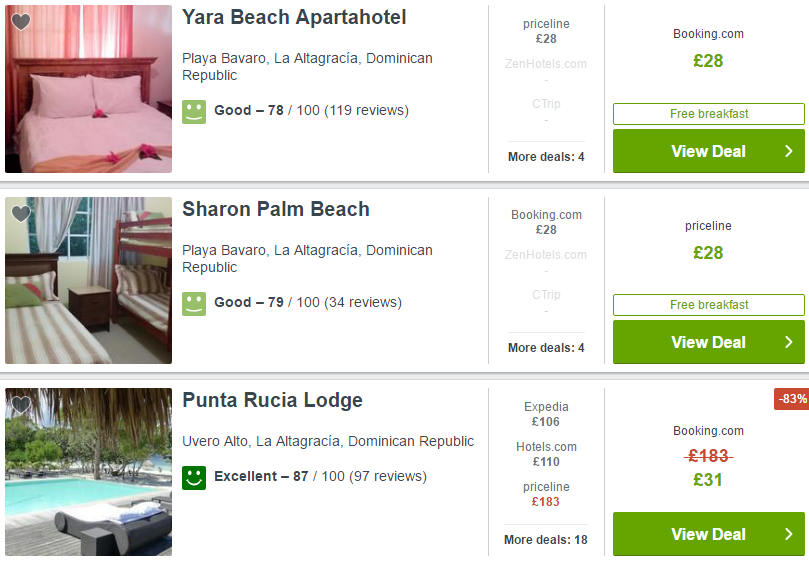Image resolution: width=809 pixels, height=561 pixels.
Task: Open Sharon Palm Beach bunk bed photo
Action: 88,280
